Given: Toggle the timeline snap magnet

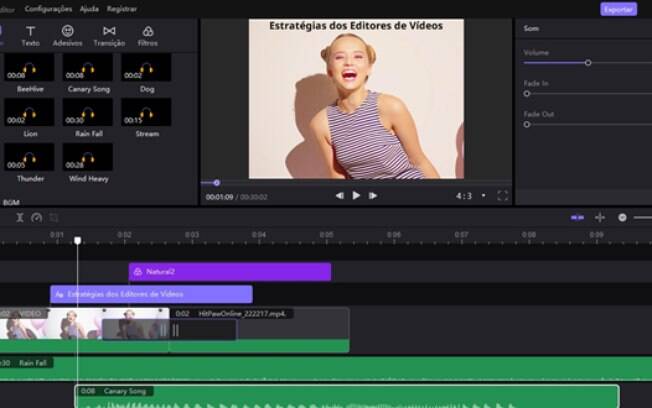Looking at the screenshot, I should 577,218.
